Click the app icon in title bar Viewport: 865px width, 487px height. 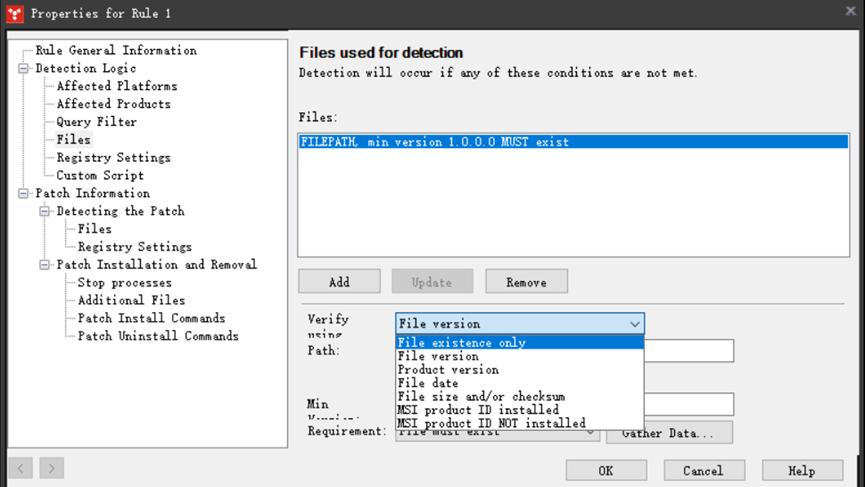click(15, 14)
